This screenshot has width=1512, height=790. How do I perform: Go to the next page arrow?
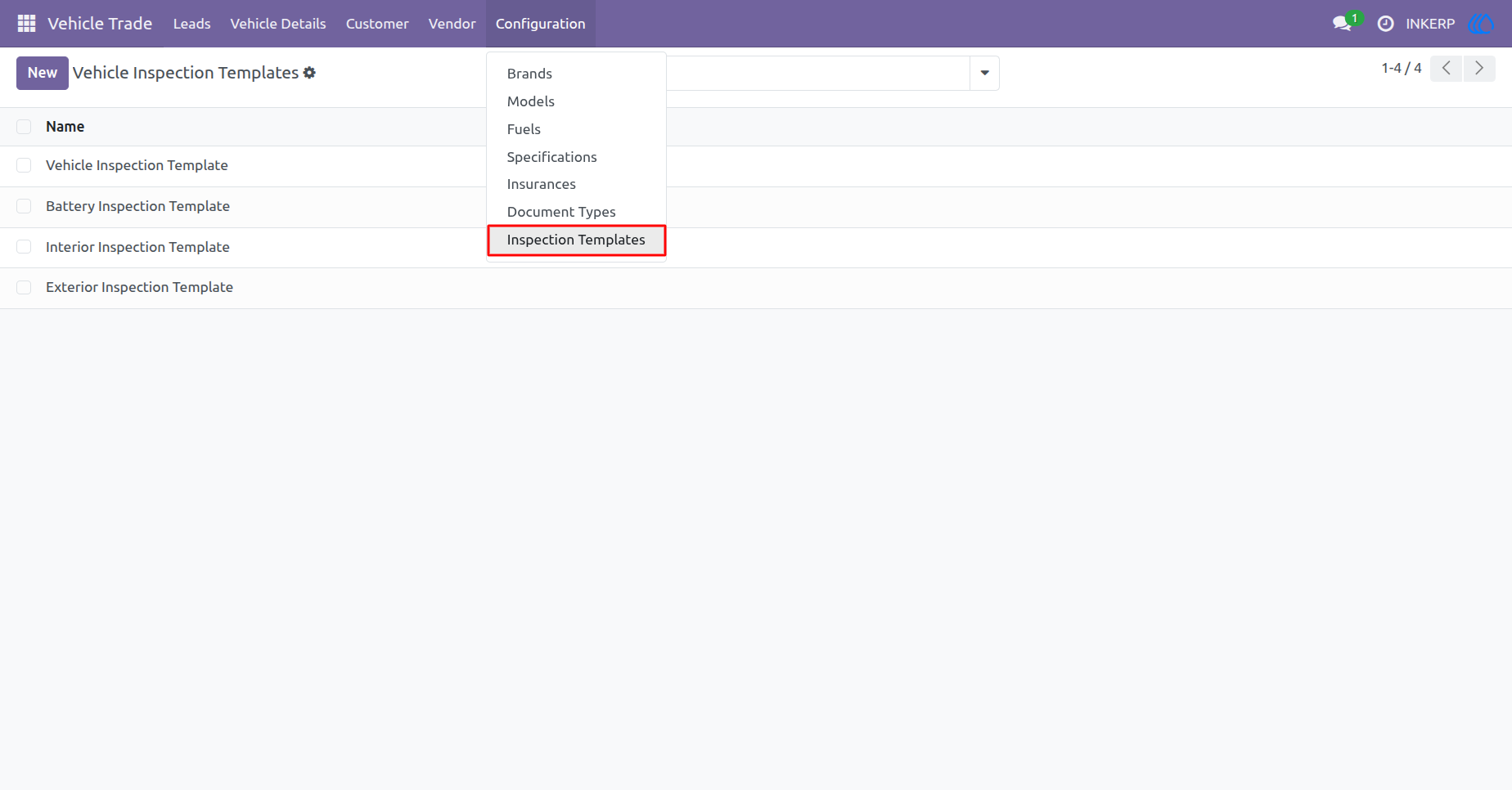pos(1479,69)
